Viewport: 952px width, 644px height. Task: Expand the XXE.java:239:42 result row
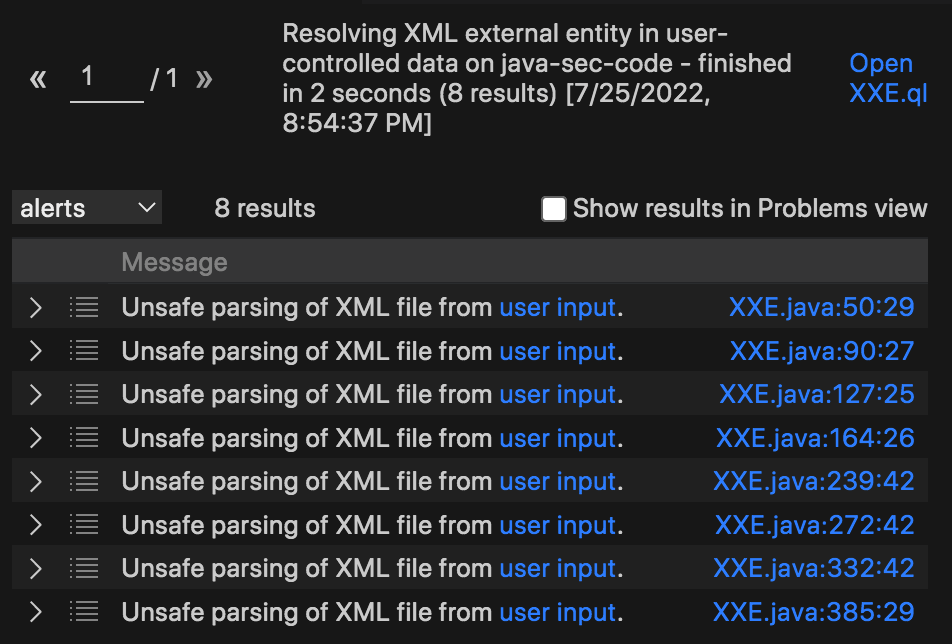point(33,481)
